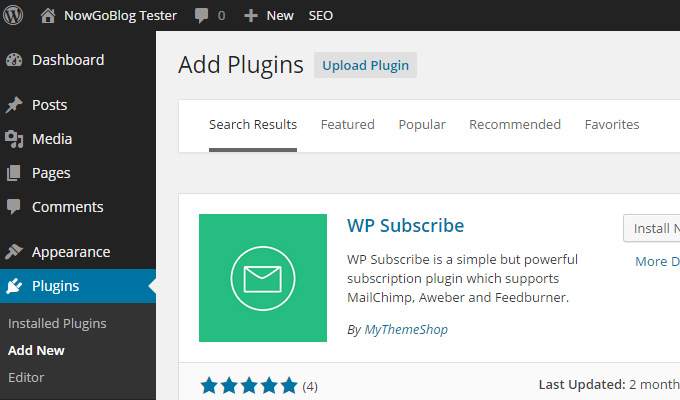Switch to the Popular tab

point(422,125)
